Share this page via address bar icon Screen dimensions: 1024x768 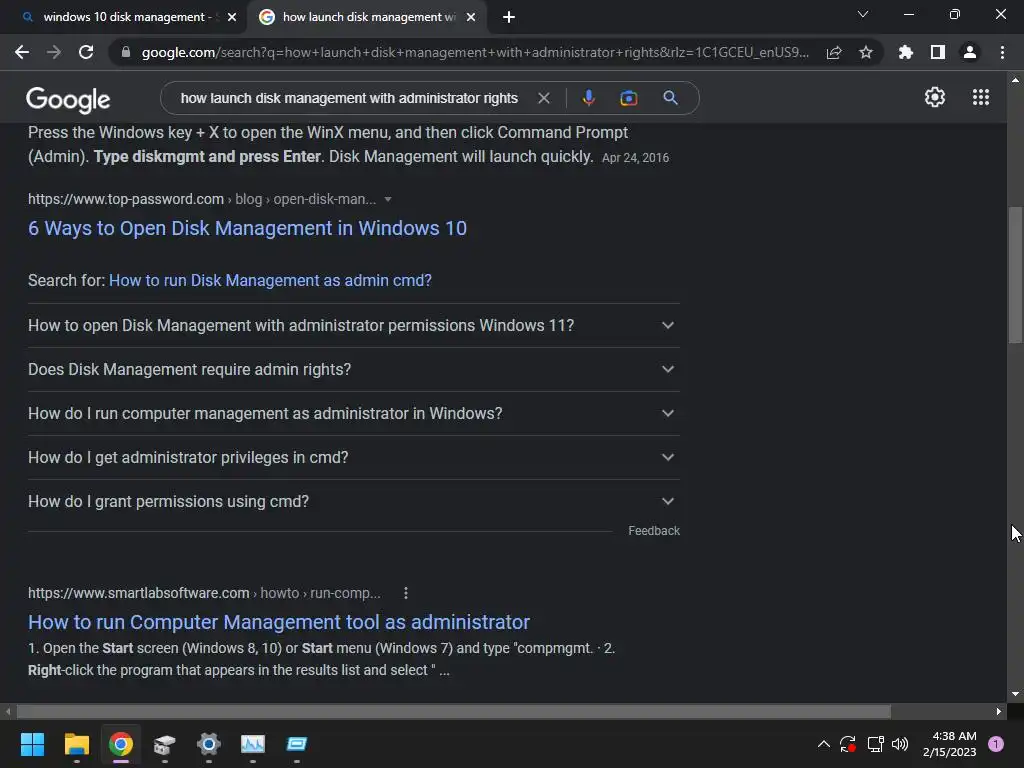pos(834,52)
